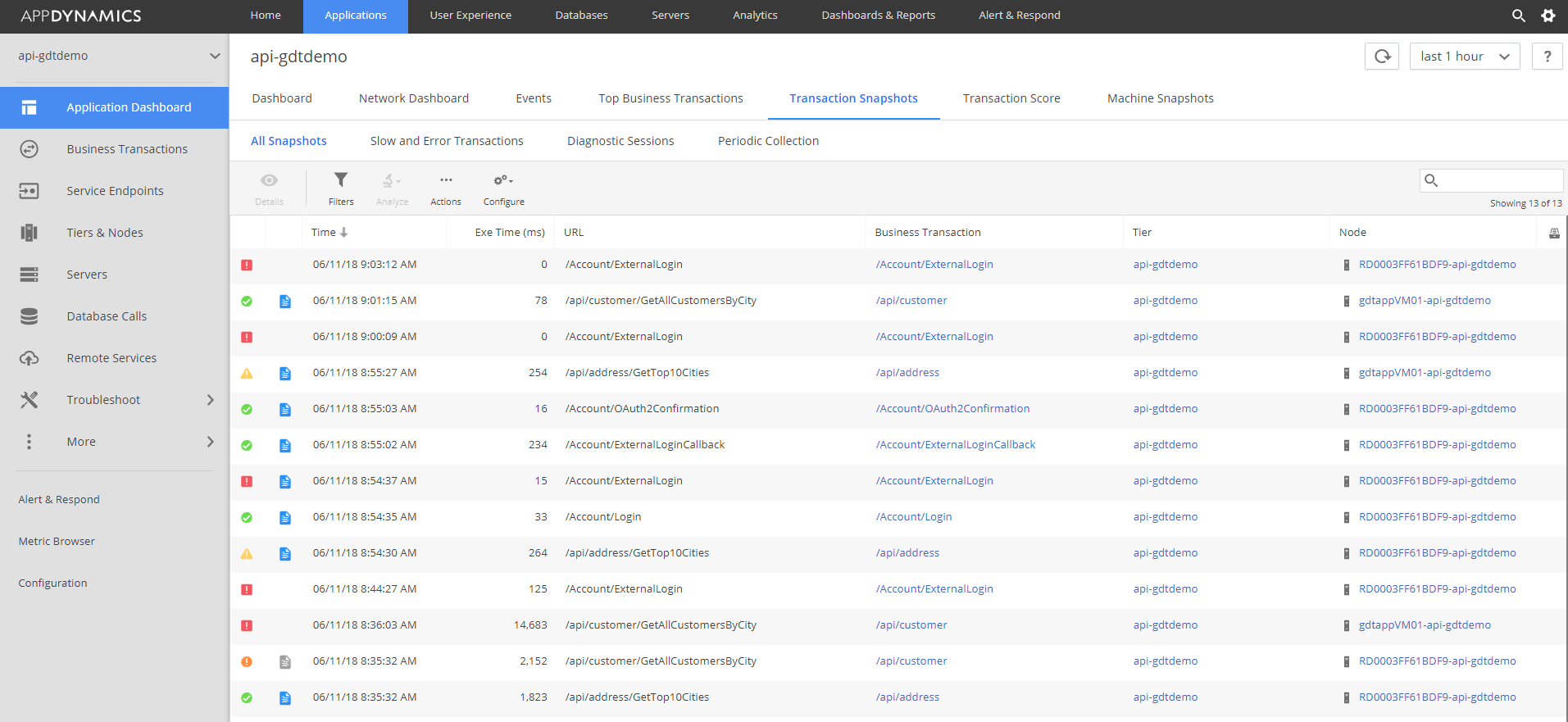Click Application Dashboard sidebar icon
The image size is (1568, 722).
[30, 107]
